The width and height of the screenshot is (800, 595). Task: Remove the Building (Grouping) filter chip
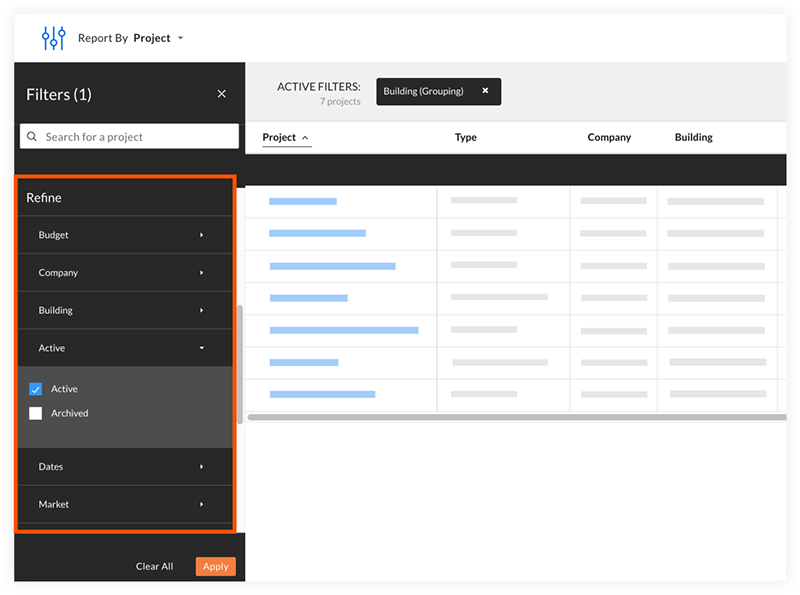(485, 90)
